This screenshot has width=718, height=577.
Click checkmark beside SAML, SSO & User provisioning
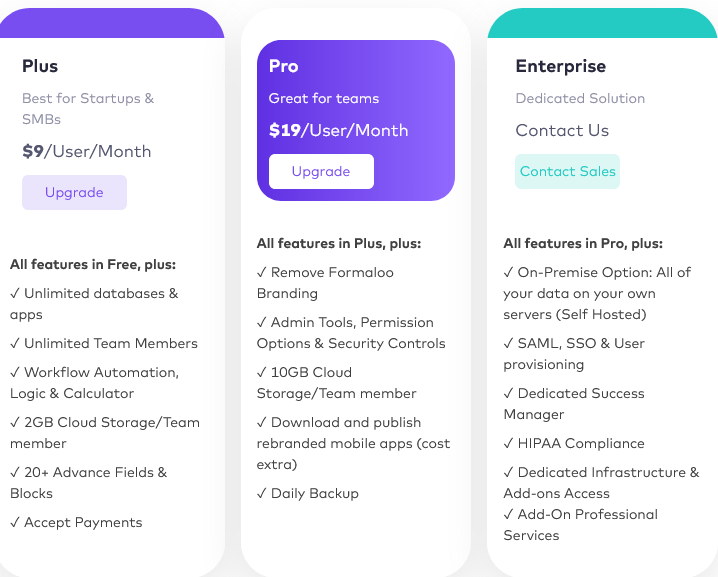point(509,343)
